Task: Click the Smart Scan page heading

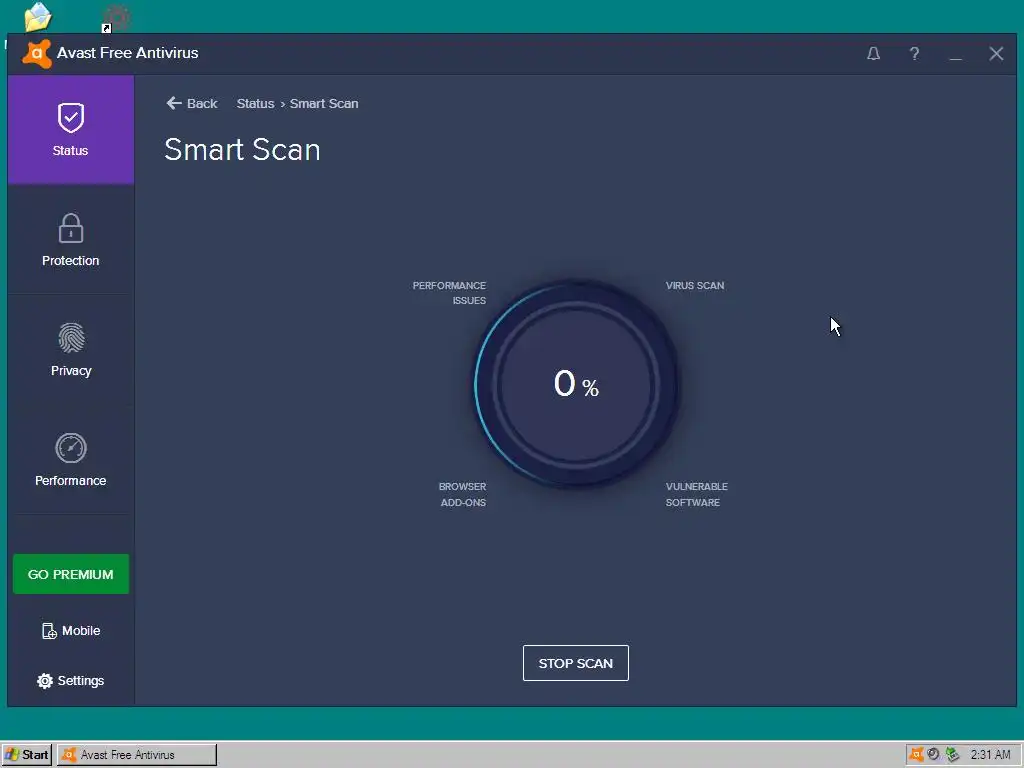Action: point(242,150)
